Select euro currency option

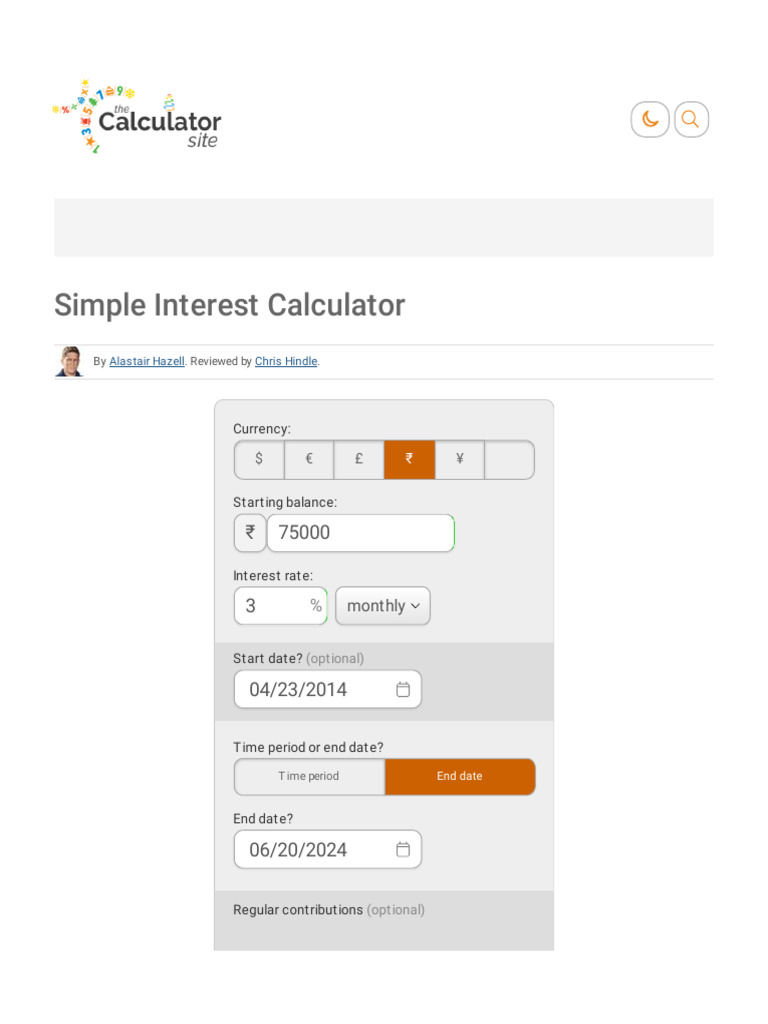[x=309, y=459]
